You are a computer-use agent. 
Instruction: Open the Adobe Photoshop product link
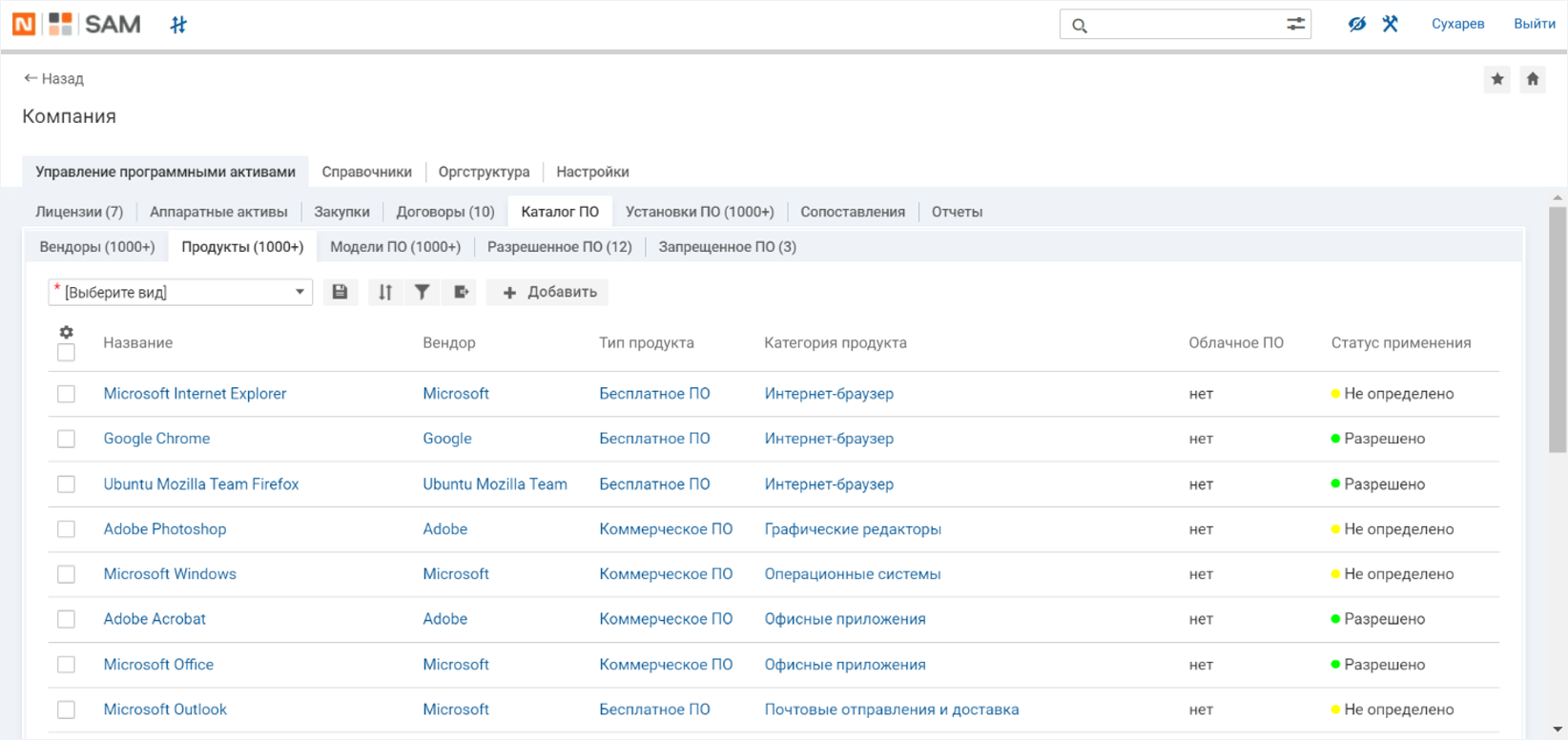(165, 529)
